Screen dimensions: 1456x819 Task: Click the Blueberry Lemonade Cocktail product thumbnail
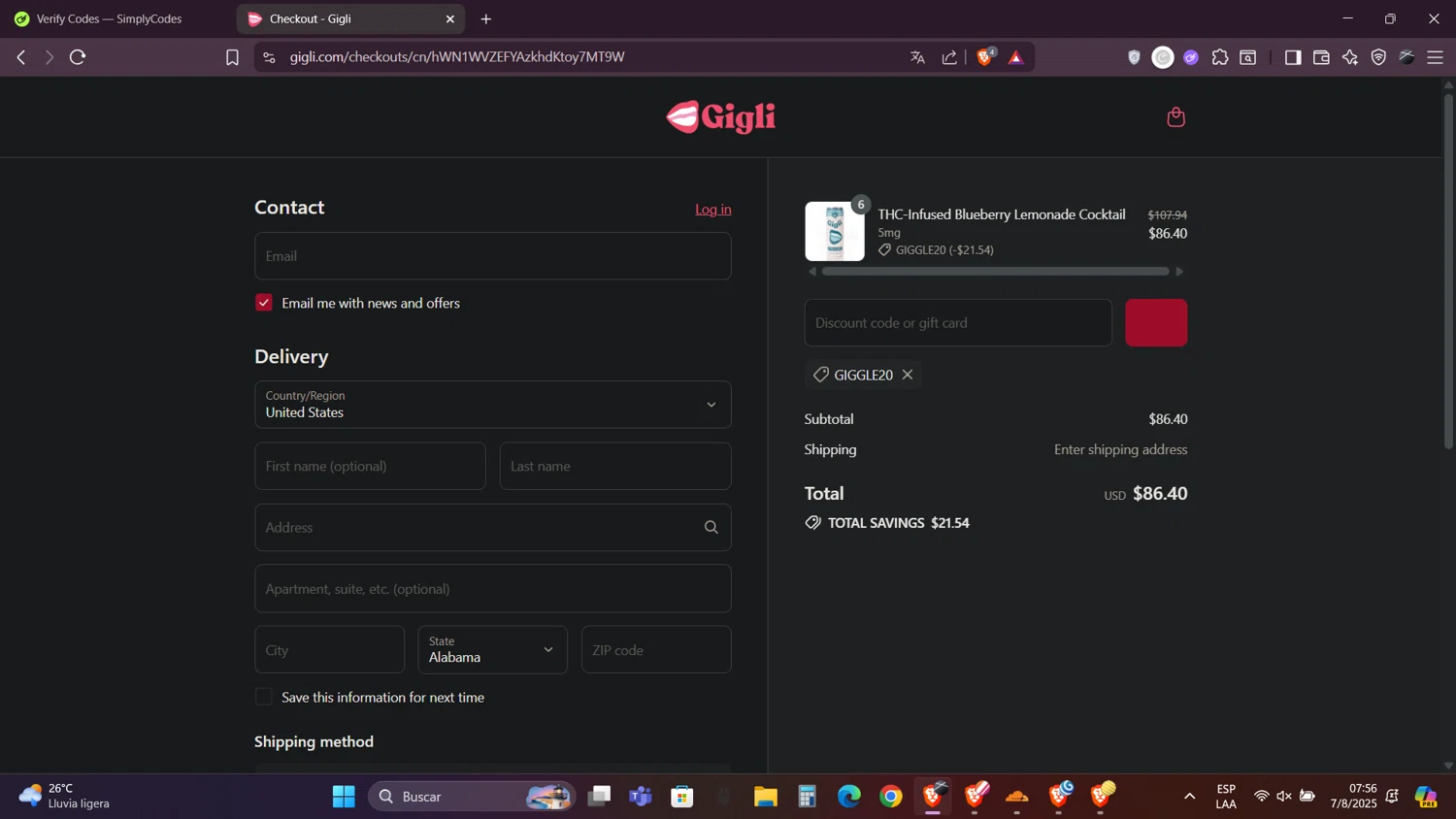click(835, 231)
